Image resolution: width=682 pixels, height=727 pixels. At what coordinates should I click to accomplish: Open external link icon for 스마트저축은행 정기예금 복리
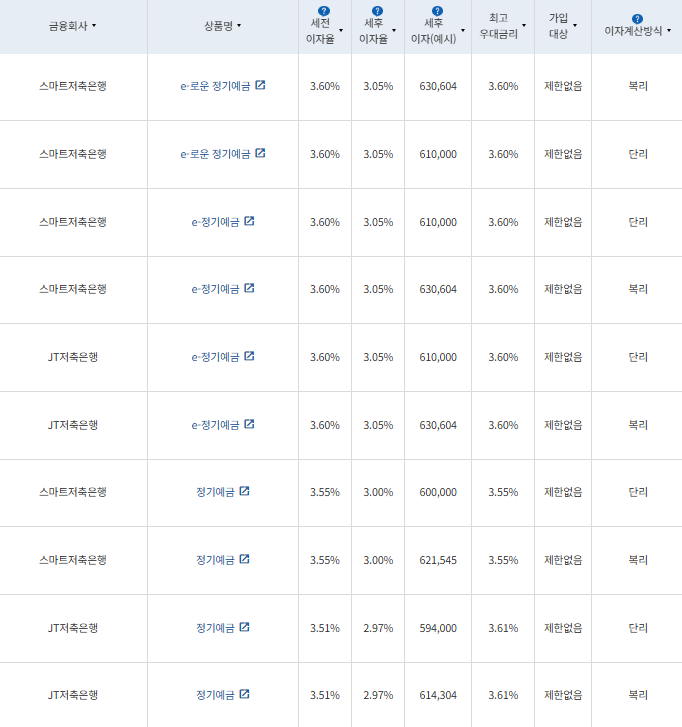point(244,559)
